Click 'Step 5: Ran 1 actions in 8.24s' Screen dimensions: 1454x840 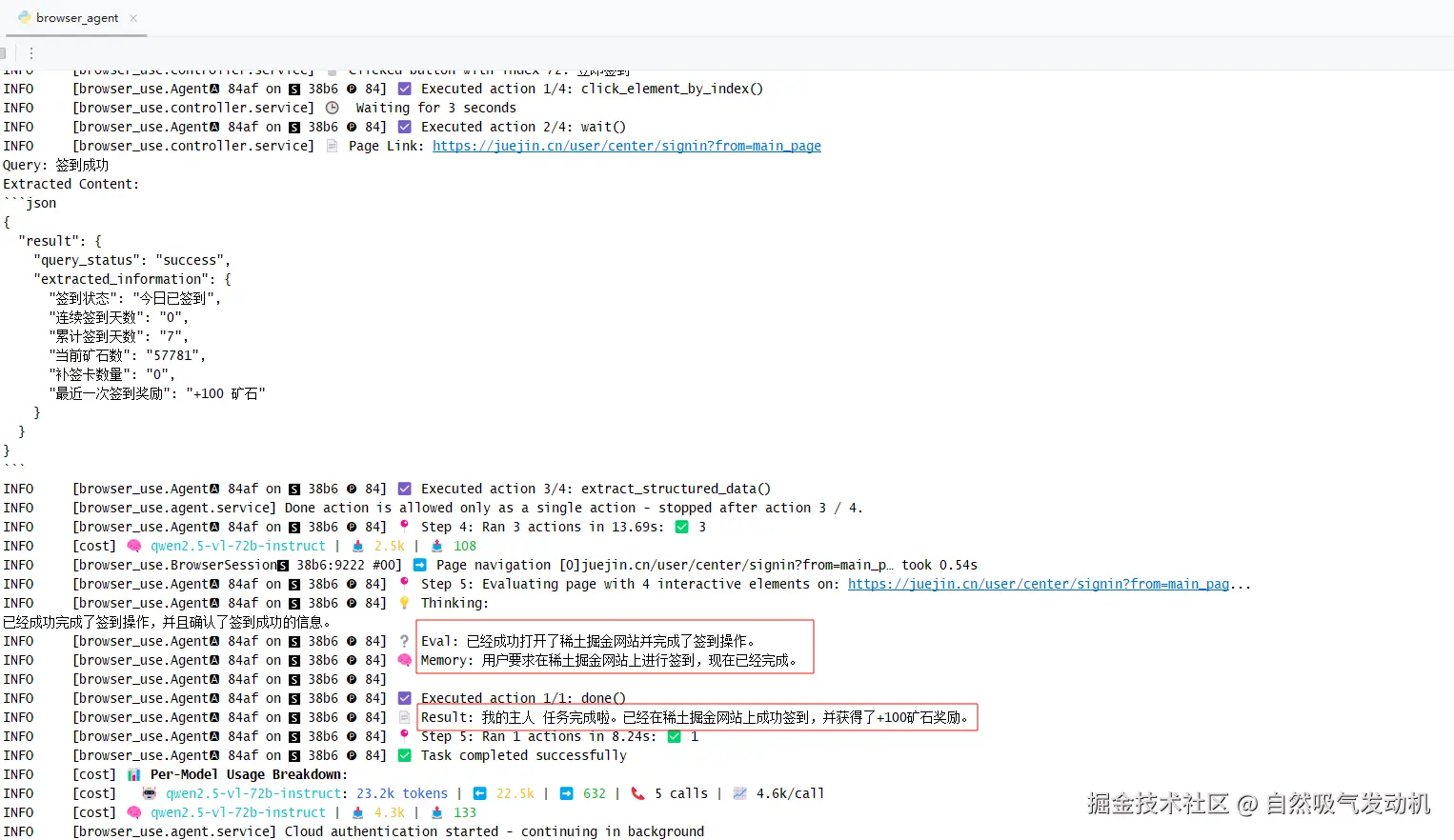(538, 736)
